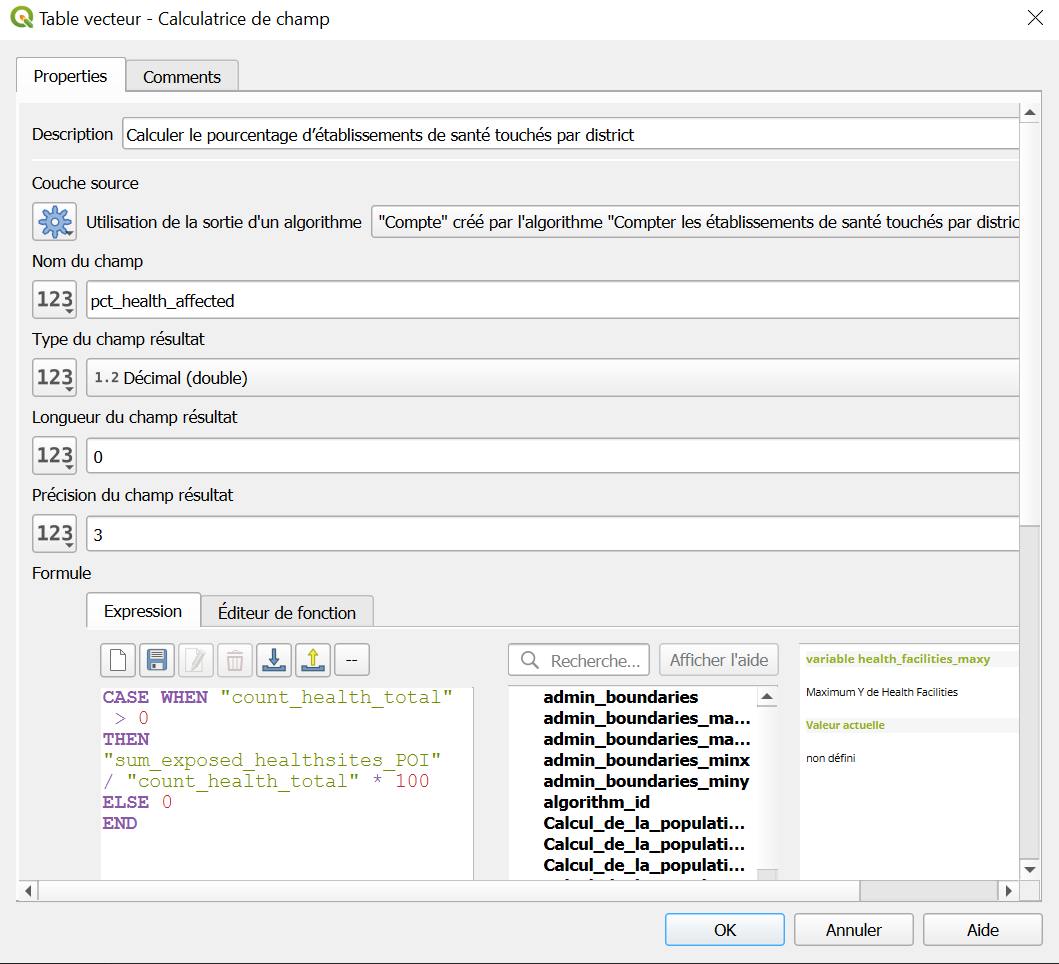Screen dimensions: 1059x964
Task: Open the Type du champ résultat dropdown
Action: point(552,378)
